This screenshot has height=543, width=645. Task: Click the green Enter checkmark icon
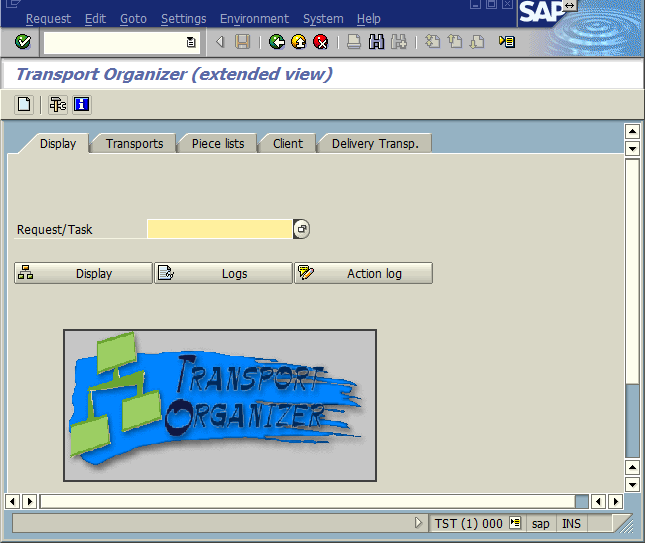point(23,42)
